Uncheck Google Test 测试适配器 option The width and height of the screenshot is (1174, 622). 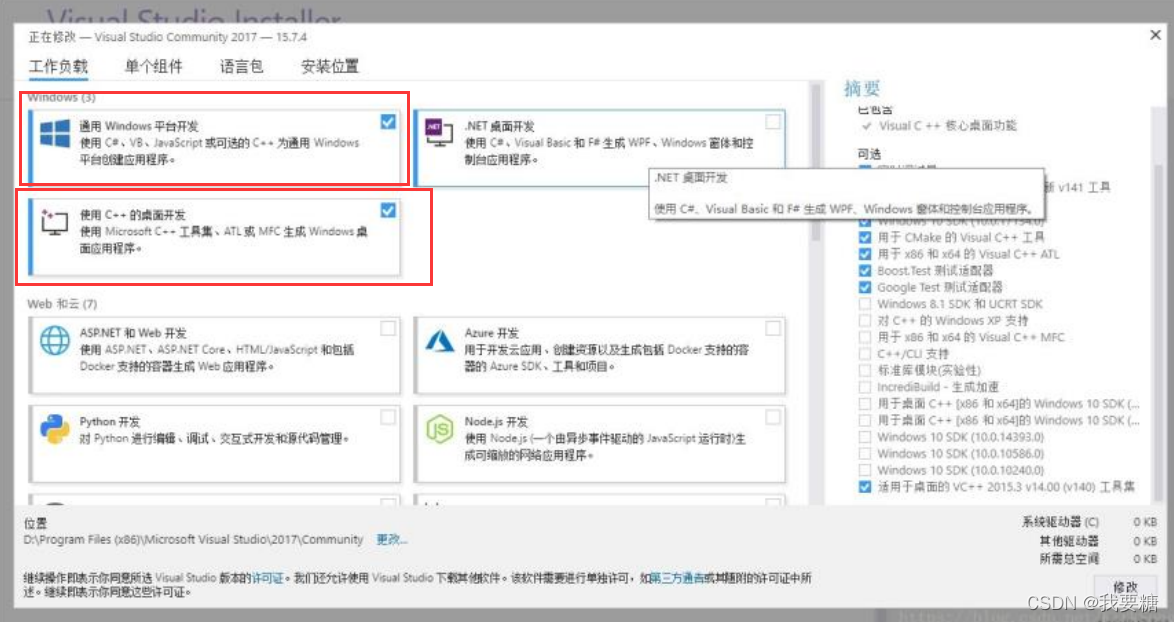tap(865, 287)
